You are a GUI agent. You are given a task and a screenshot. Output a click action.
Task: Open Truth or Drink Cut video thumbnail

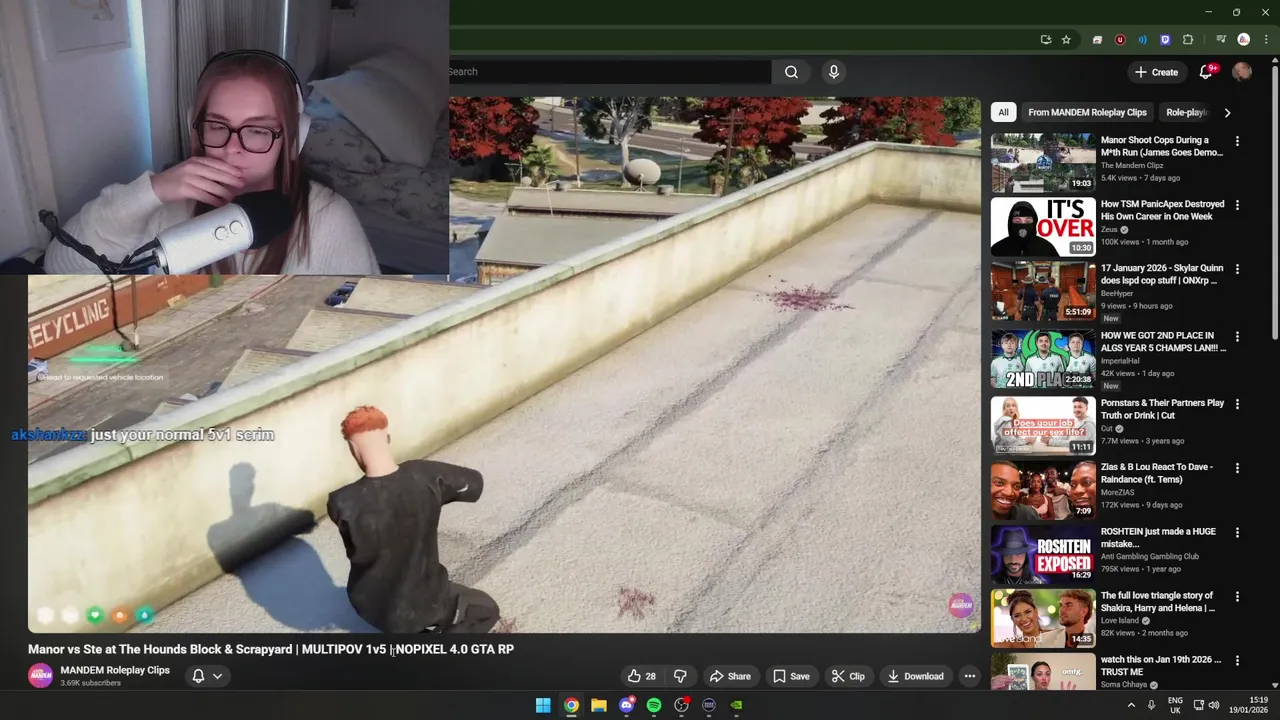point(1043,425)
